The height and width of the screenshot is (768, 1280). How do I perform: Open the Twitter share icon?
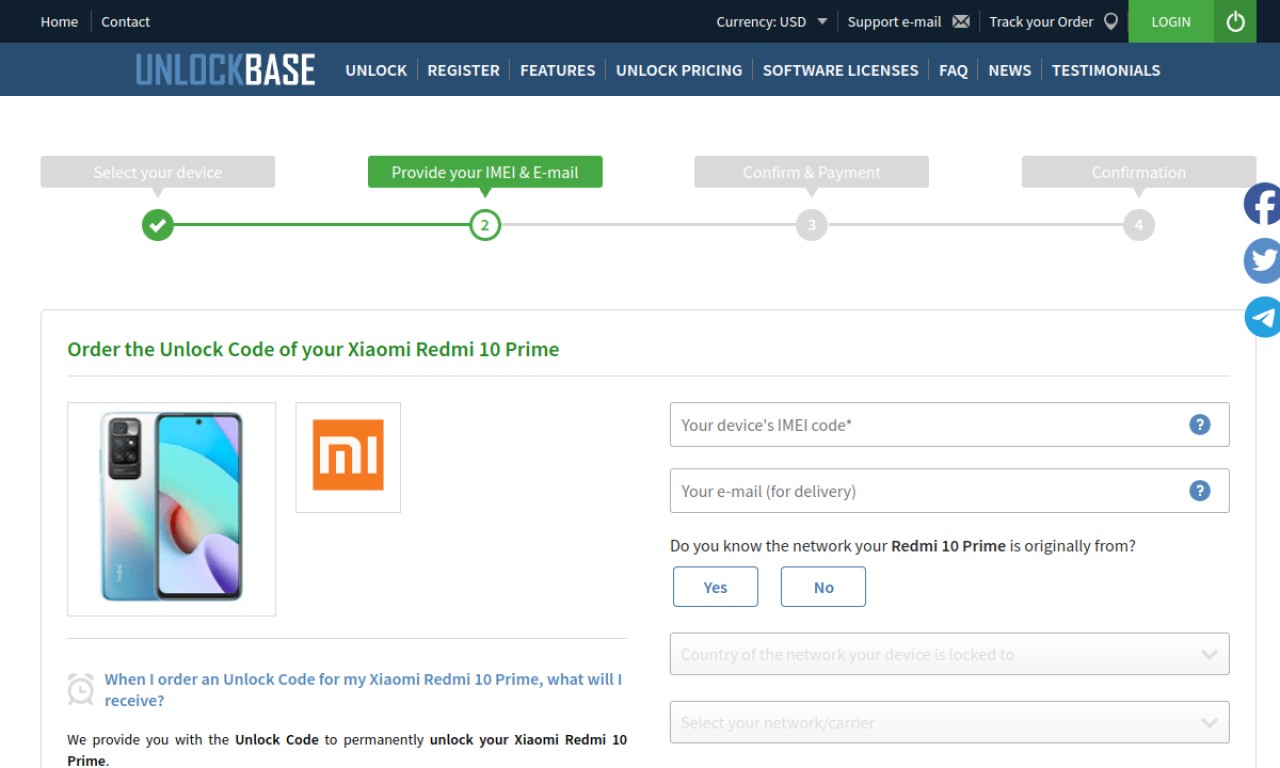(x=1262, y=261)
